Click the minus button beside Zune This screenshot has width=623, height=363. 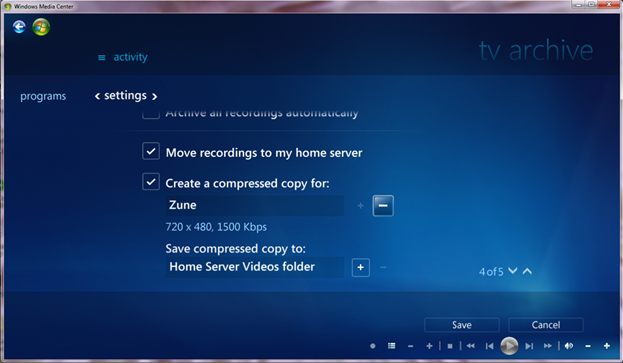coord(383,206)
